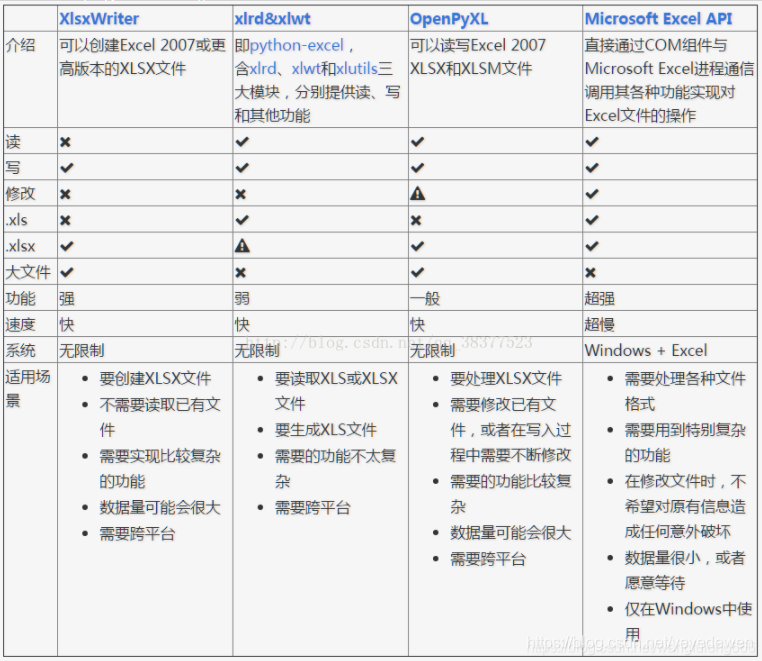Open the xlrd&xlwt header link
This screenshot has width=762, height=661.
coord(272,19)
